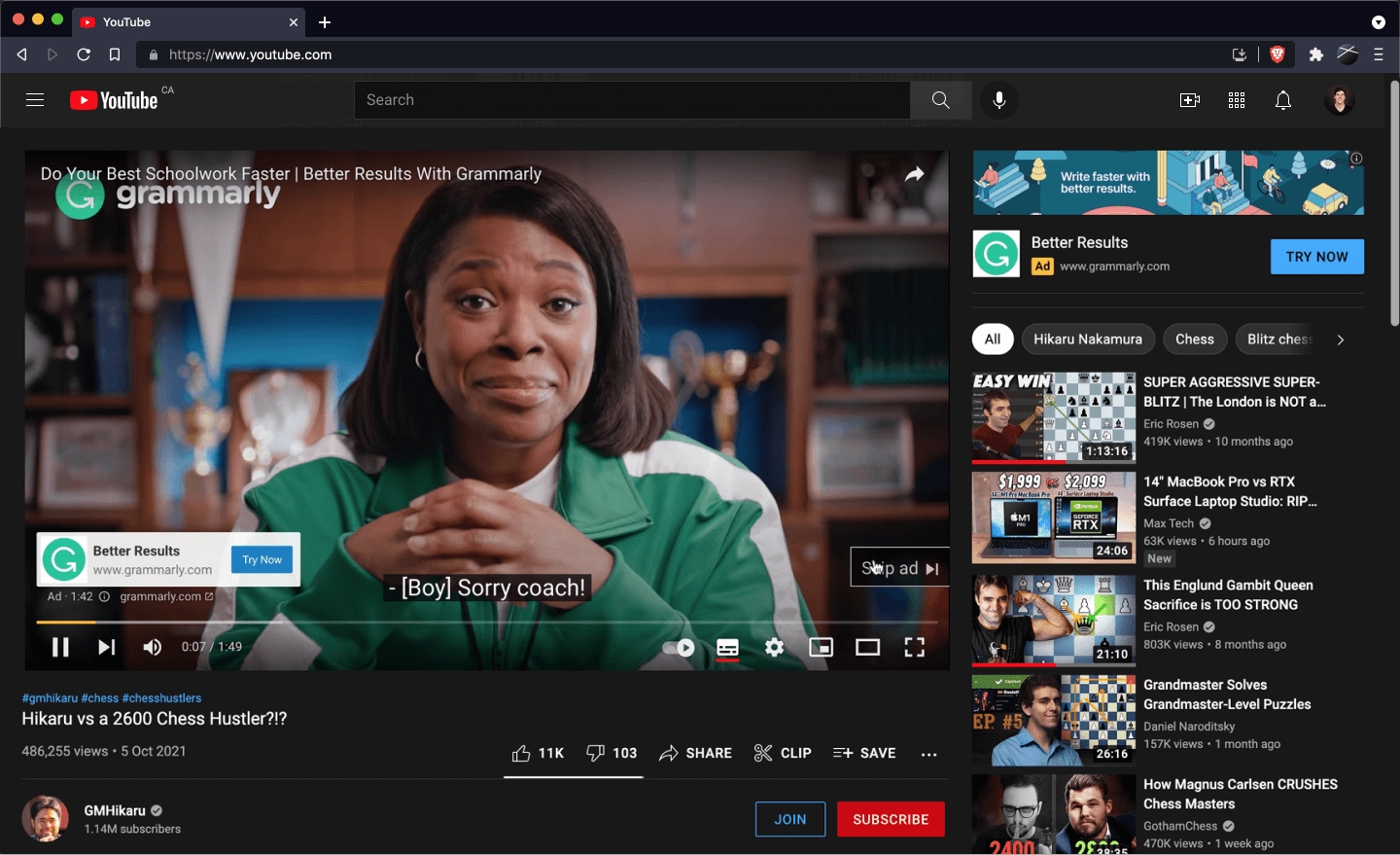Enter full screen mode

(914, 647)
